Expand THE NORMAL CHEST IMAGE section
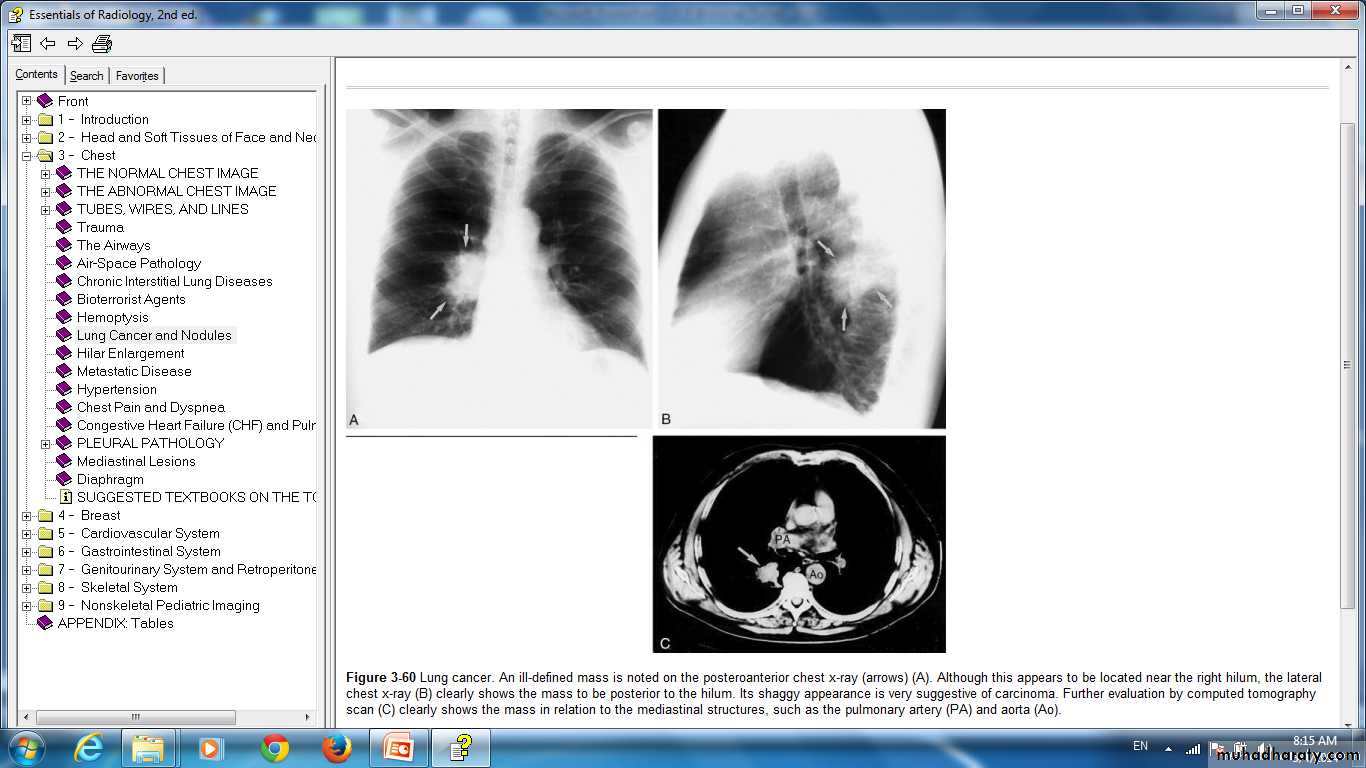The image size is (1366, 768). coord(46,174)
